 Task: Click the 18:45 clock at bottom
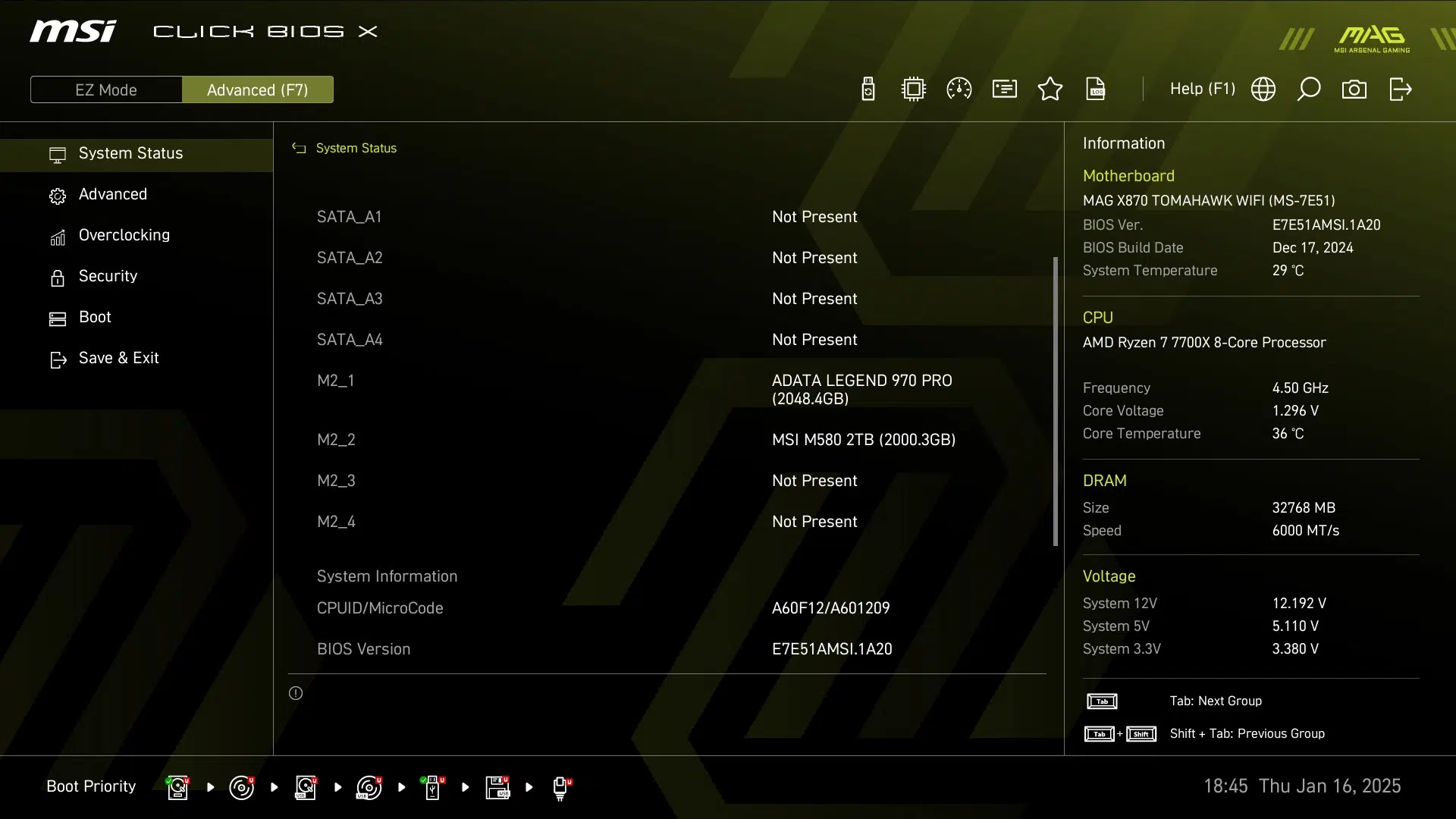(x=1225, y=786)
